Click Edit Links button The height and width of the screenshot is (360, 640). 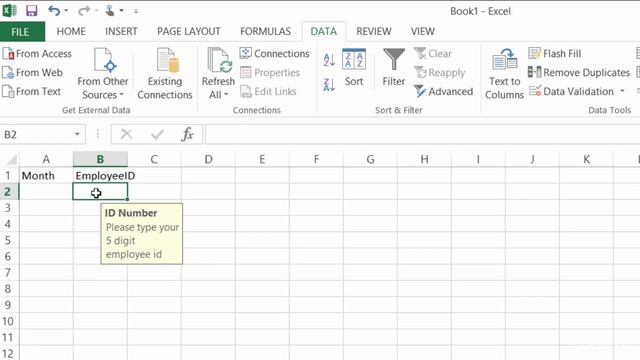coord(268,91)
